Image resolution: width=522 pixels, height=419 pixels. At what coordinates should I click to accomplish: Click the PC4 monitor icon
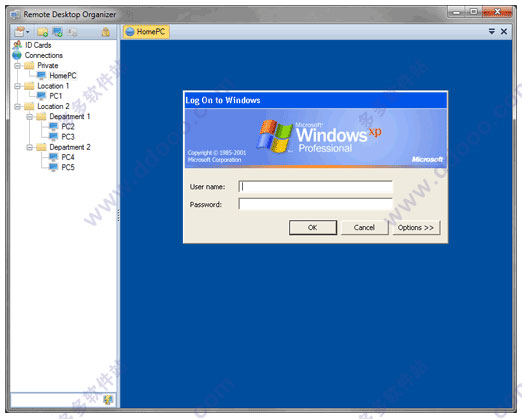pos(53,157)
